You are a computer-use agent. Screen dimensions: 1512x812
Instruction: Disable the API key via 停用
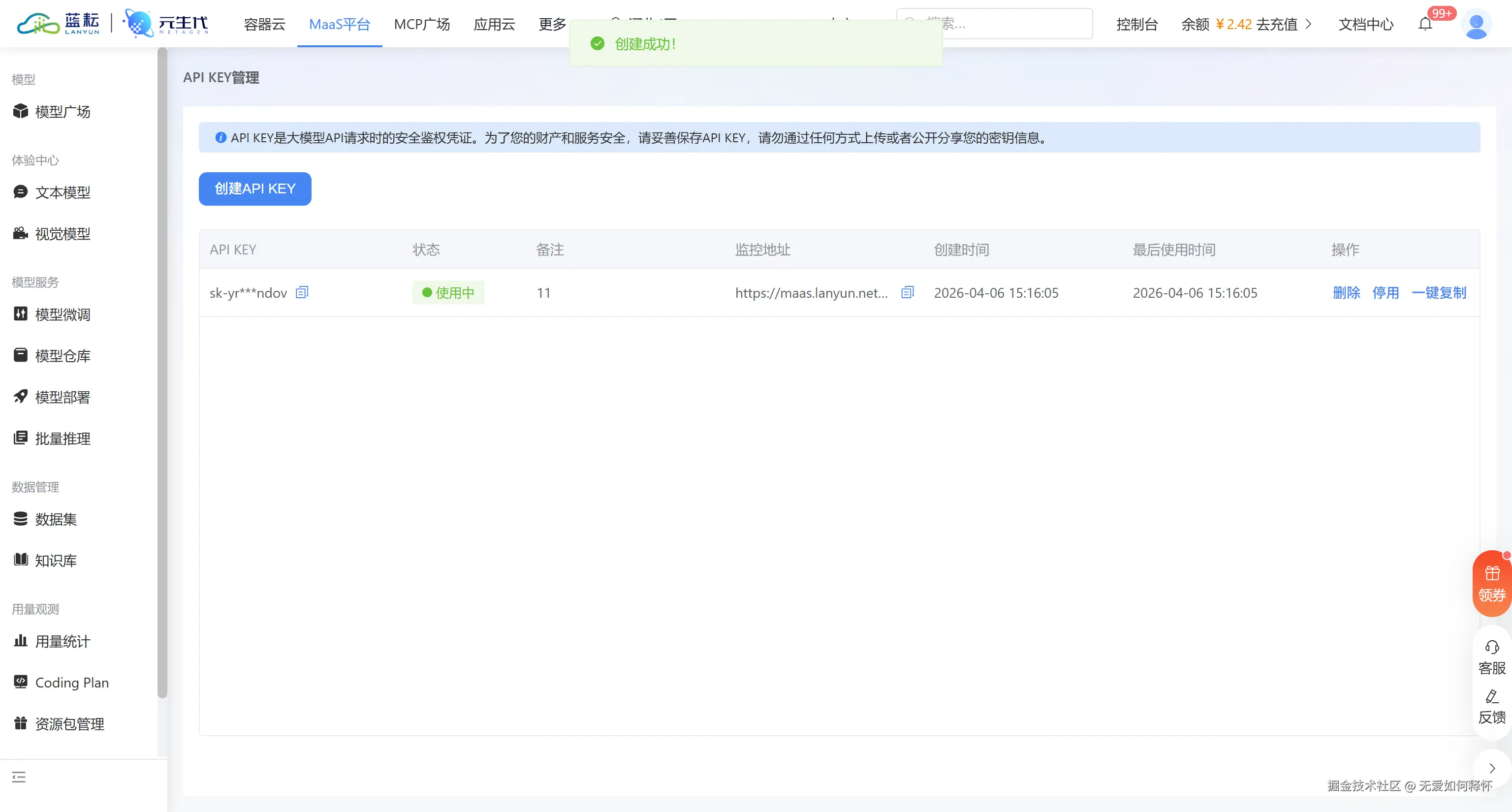pos(1386,292)
